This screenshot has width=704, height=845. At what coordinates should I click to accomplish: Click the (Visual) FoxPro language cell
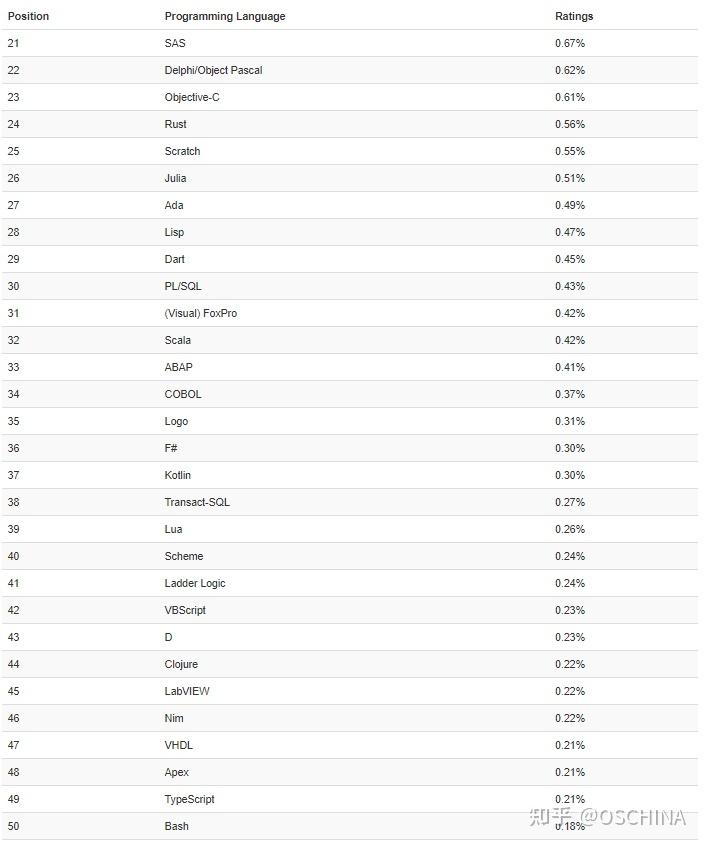(x=200, y=313)
